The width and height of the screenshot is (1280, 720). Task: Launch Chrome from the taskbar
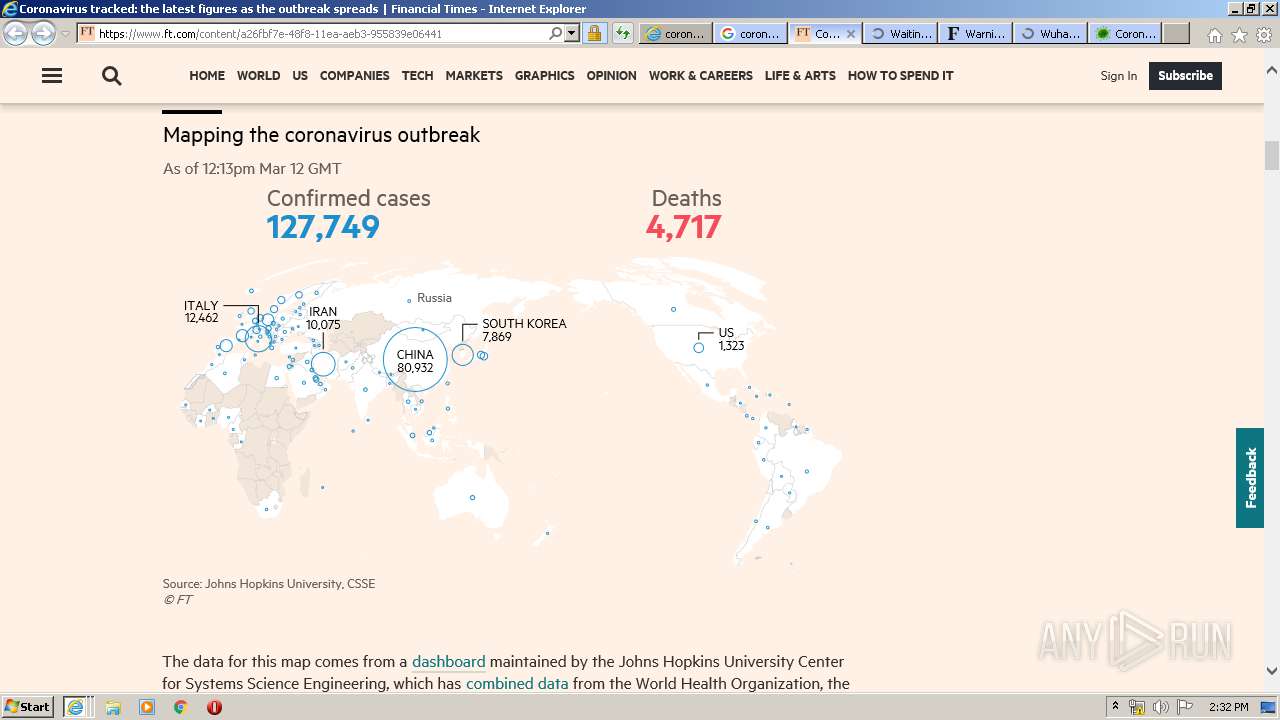click(181, 707)
